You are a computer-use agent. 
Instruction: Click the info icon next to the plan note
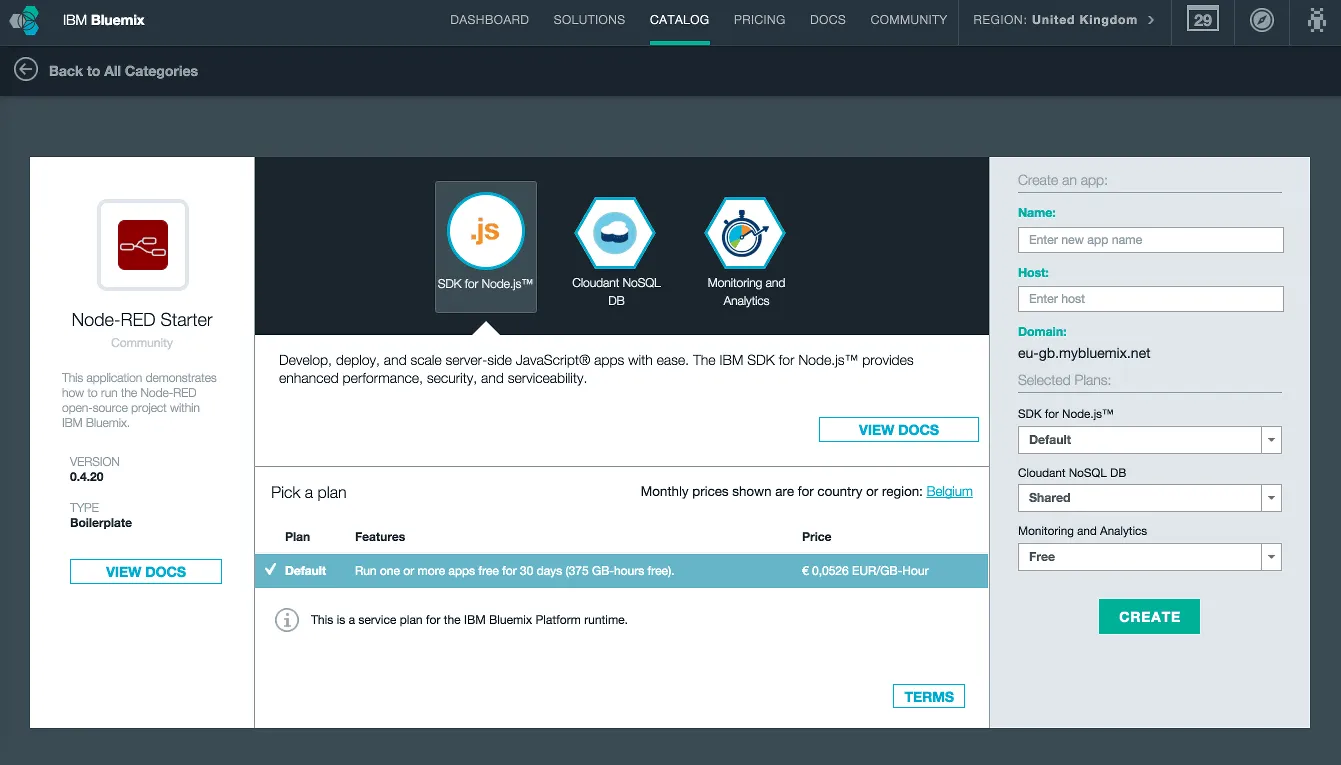287,619
